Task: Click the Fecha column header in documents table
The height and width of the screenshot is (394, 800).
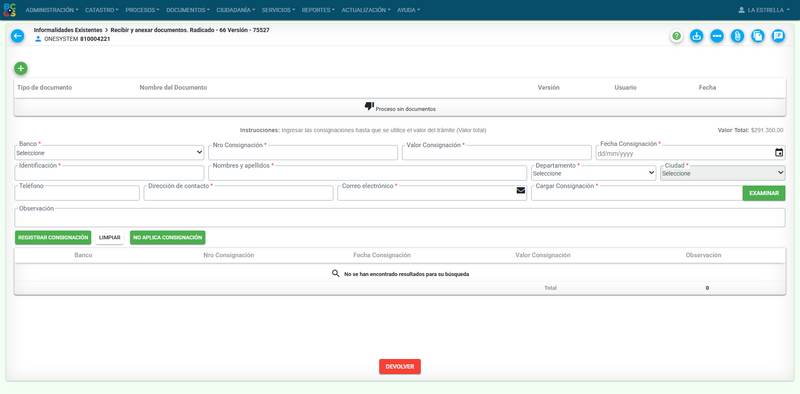Action: click(708, 88)
